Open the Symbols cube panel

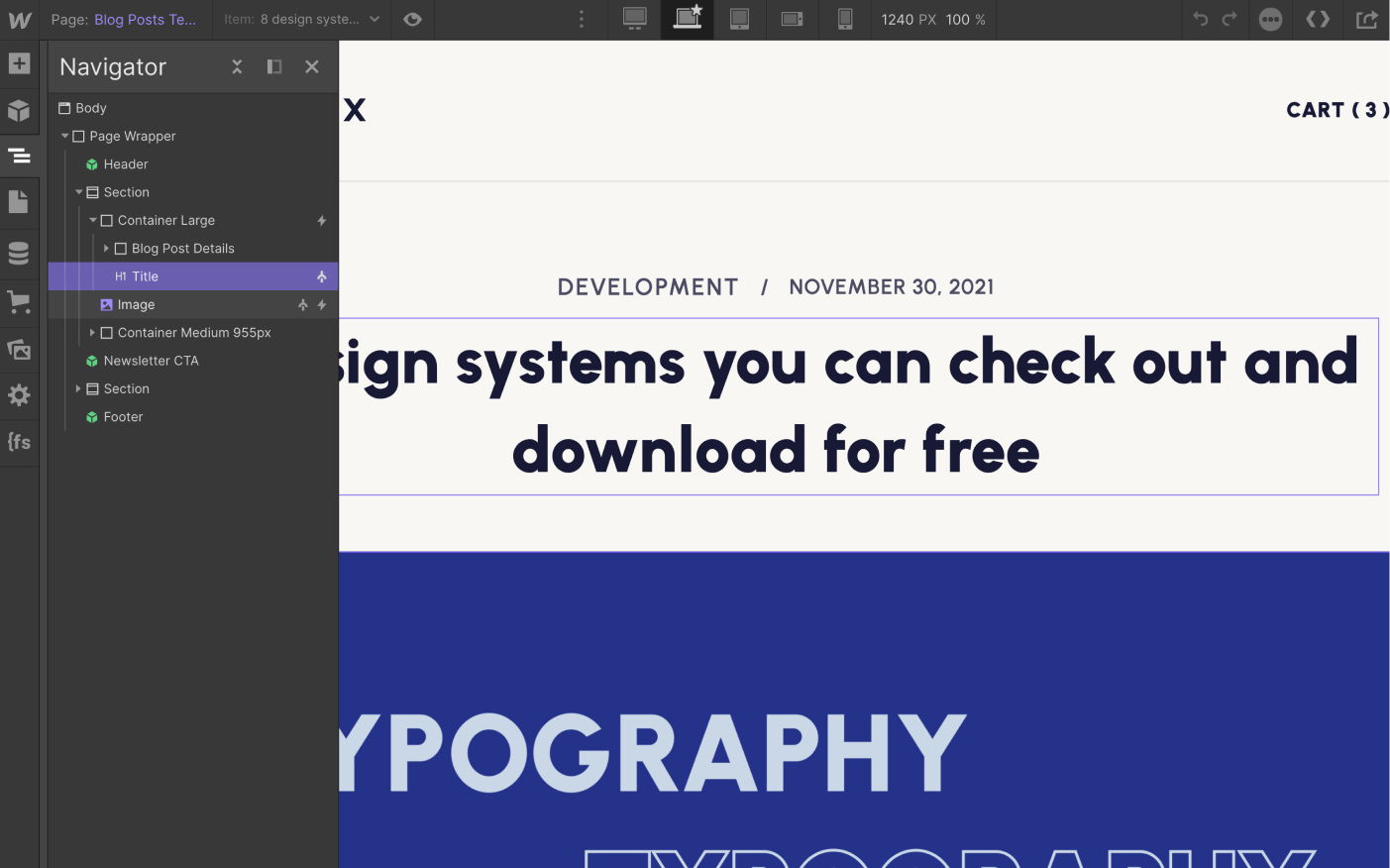point(19,110)
